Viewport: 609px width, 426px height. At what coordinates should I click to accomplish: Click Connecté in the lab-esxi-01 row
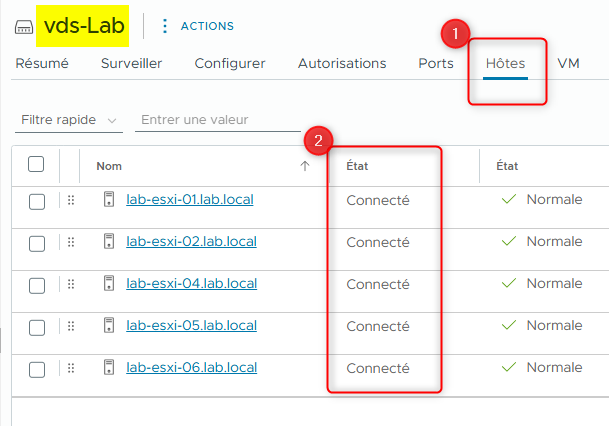[378, 200]
